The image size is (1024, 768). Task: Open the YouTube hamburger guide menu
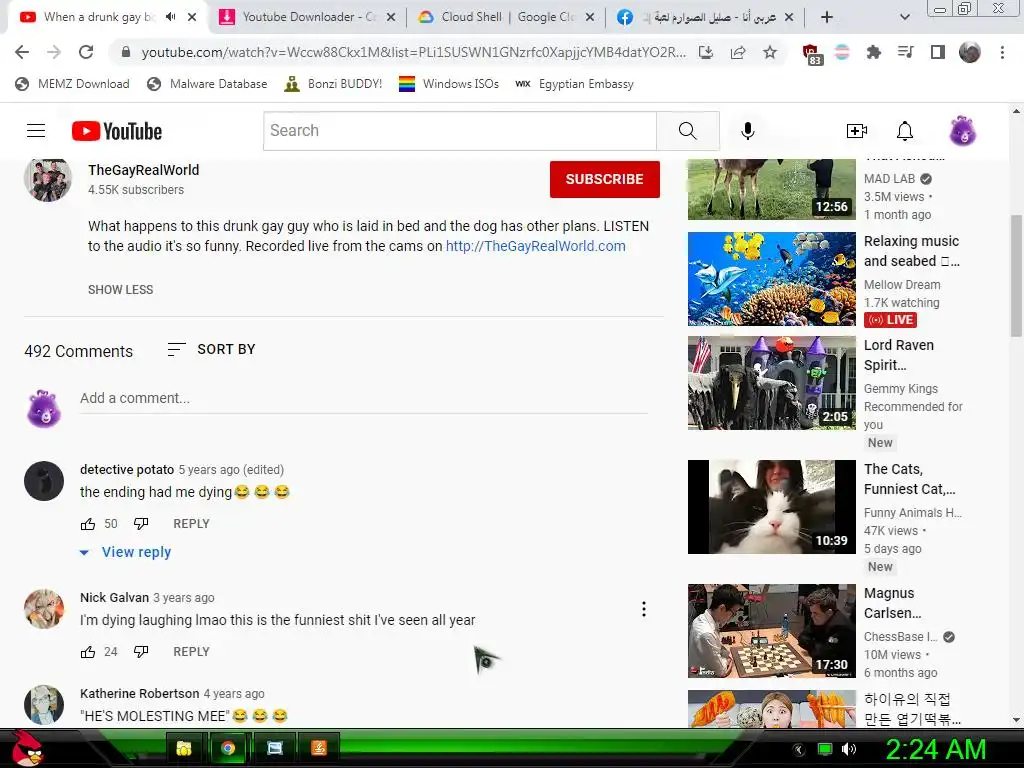(x=36, y=131)
